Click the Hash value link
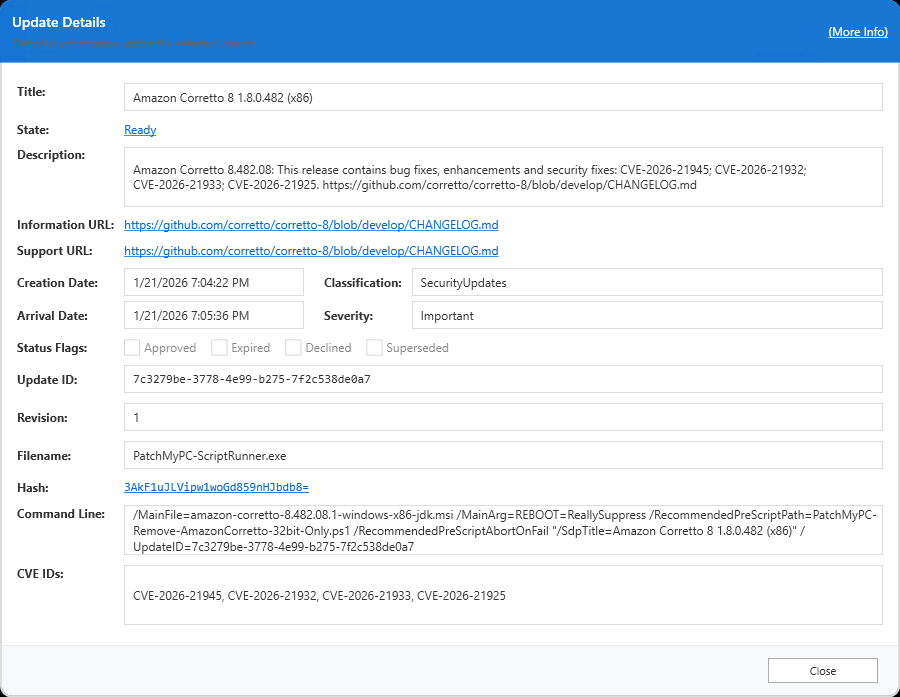Viewport: 900px width, 697px height. point(216,487)
